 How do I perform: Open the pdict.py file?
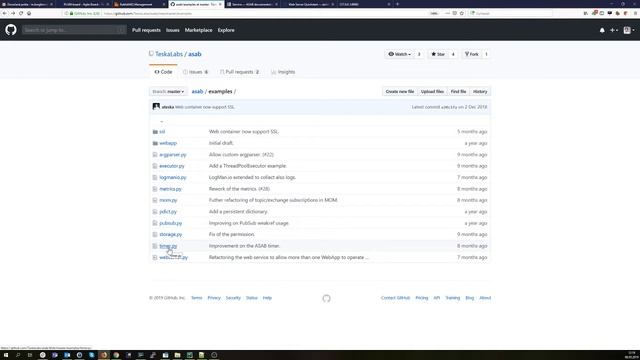pos(168,212)
